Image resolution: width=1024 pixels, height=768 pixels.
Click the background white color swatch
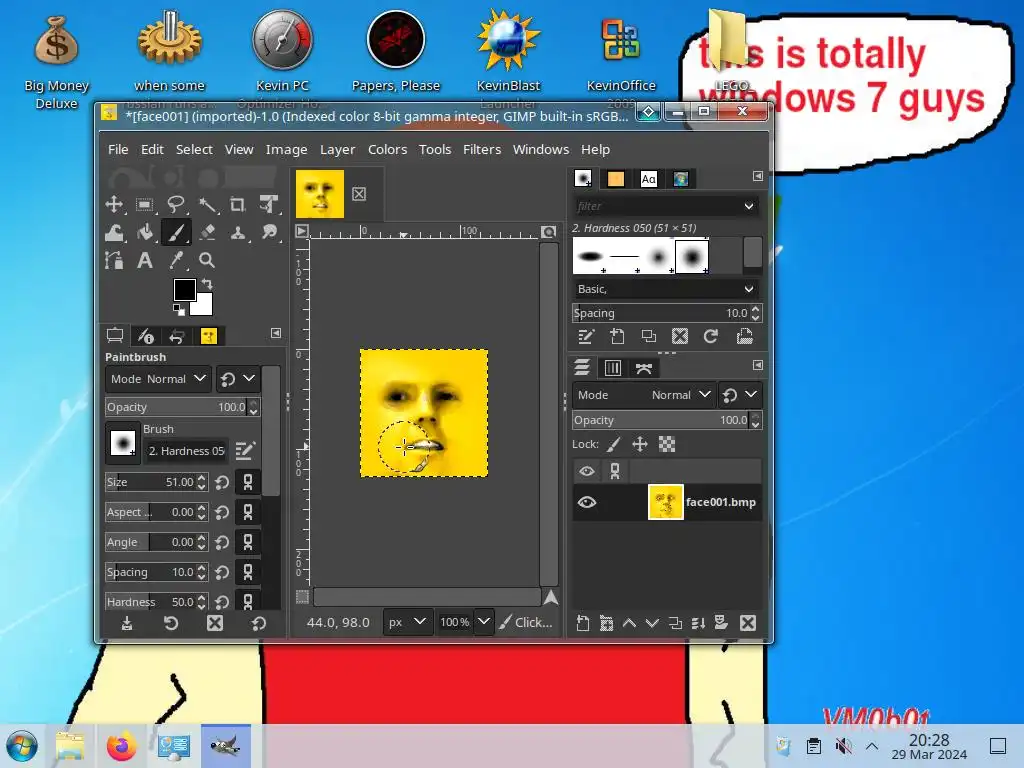point(204,306)
